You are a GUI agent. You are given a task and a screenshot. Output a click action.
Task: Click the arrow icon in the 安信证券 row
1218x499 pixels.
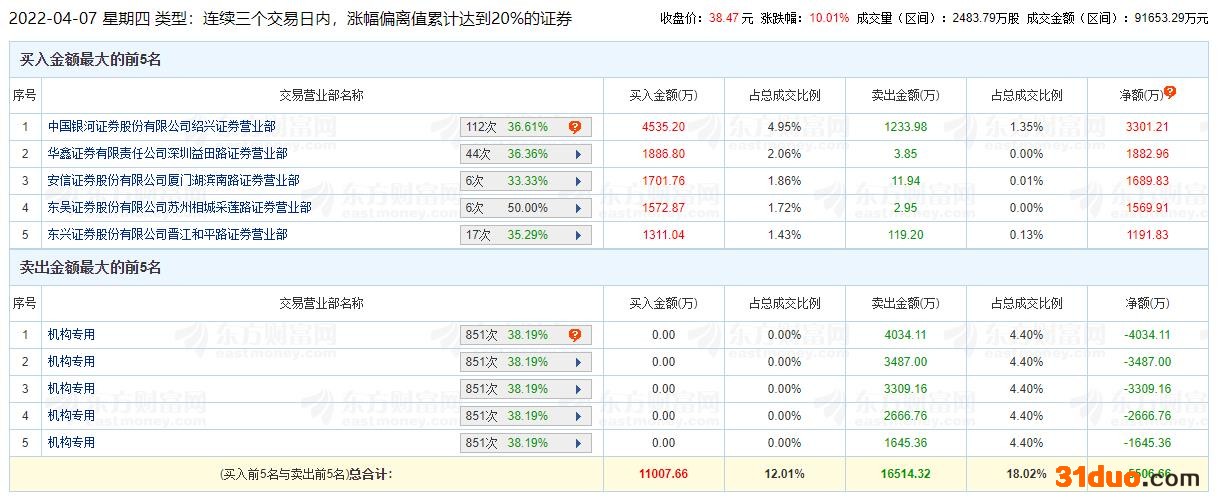point(578,181)
